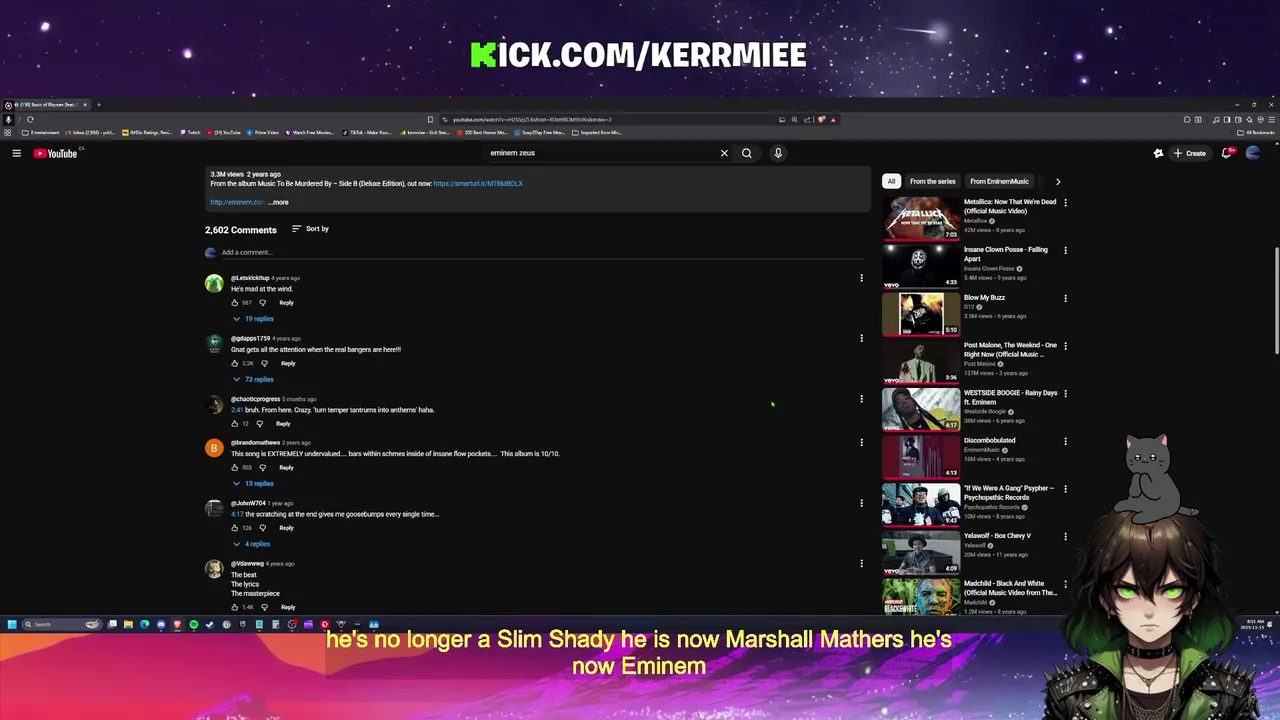Open options menu for @Letskickitup comment
Screen dimensions: 1280x720
[x=861, y=278]
